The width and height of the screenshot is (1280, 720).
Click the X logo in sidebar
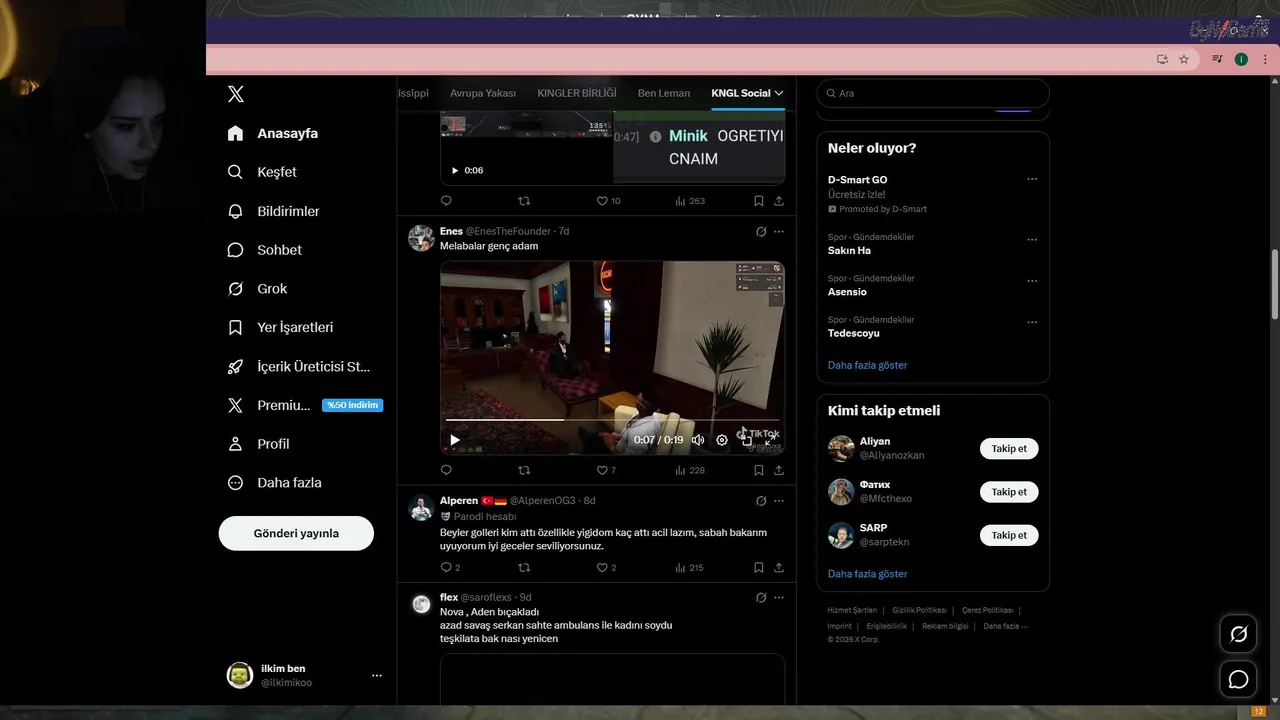(x=236, y=94)
